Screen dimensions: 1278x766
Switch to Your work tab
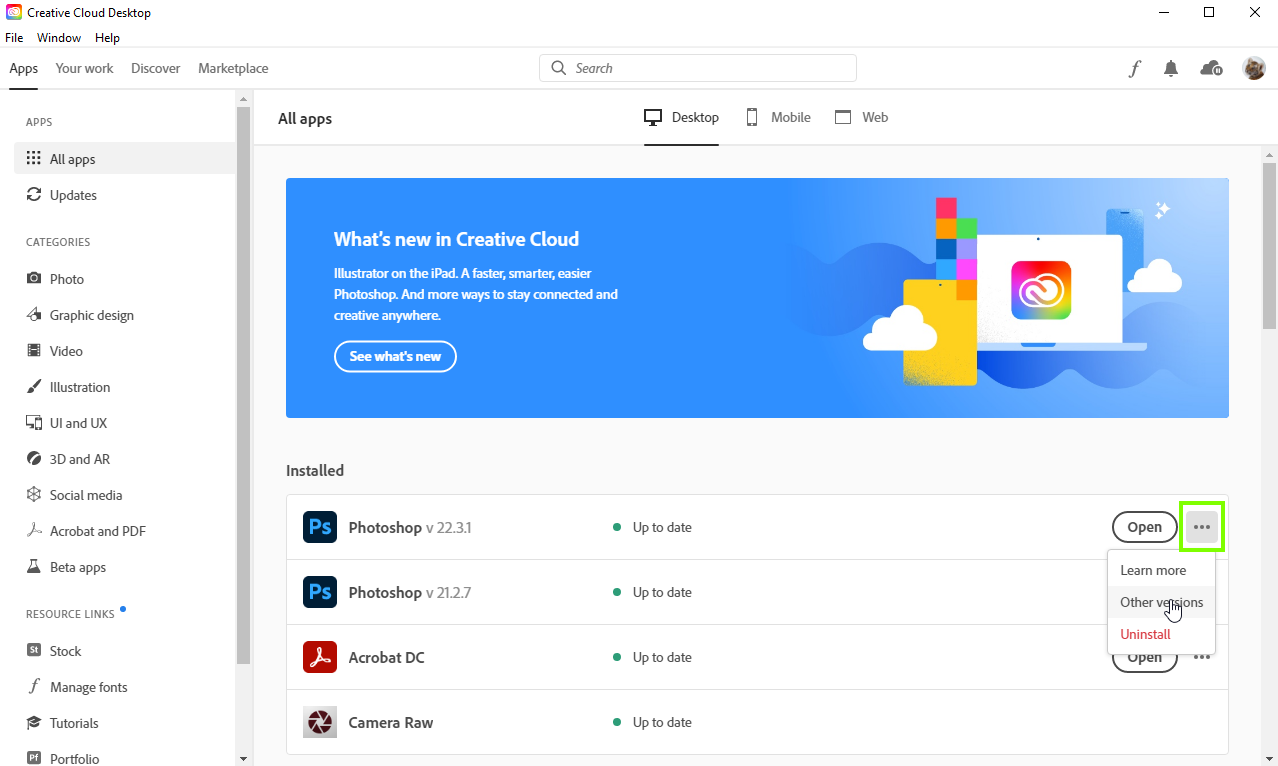click(x=84, y=68)
